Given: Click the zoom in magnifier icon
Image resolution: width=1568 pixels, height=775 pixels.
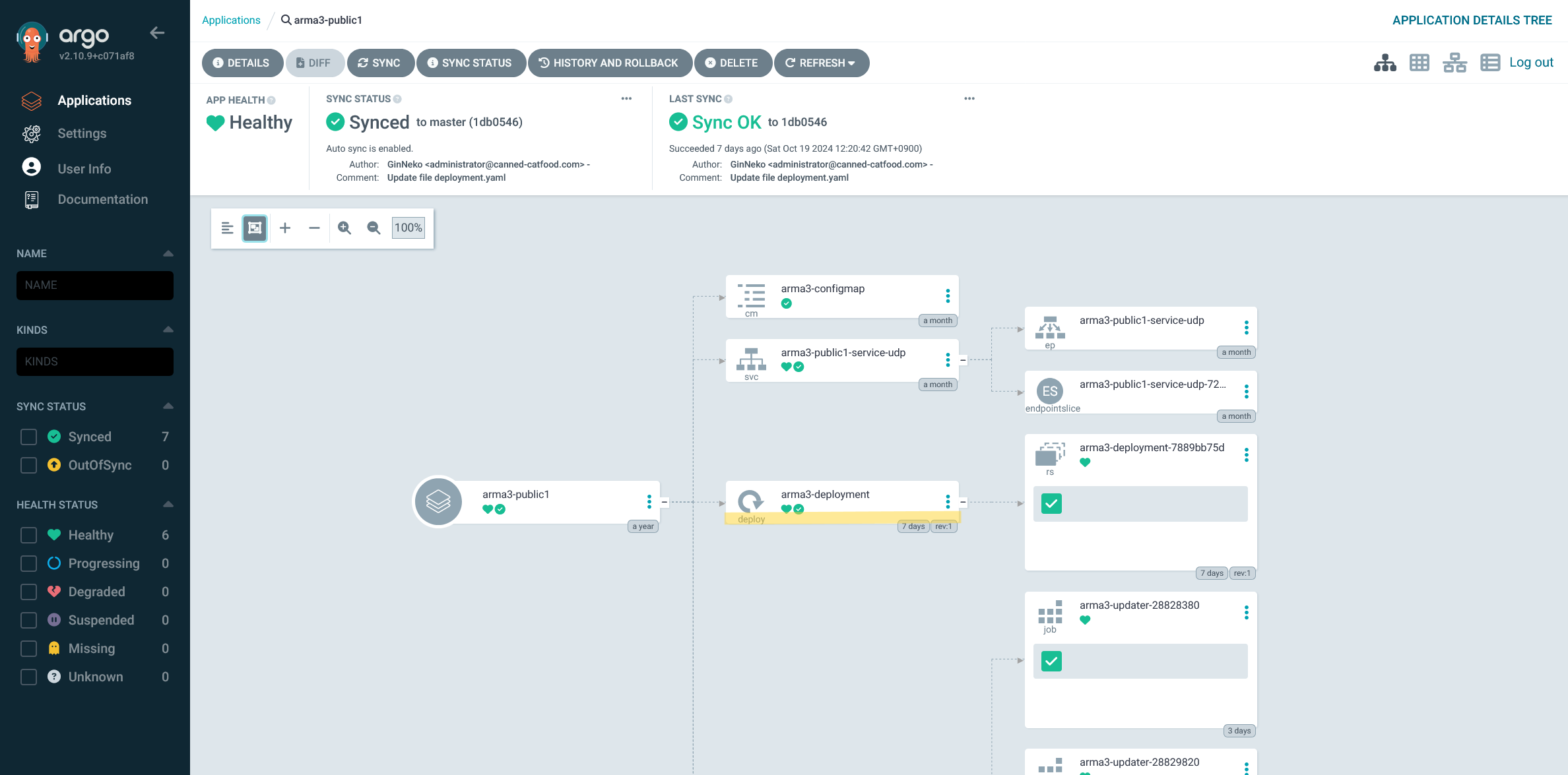Looking at the screenshot, I should tap(344, 228).
